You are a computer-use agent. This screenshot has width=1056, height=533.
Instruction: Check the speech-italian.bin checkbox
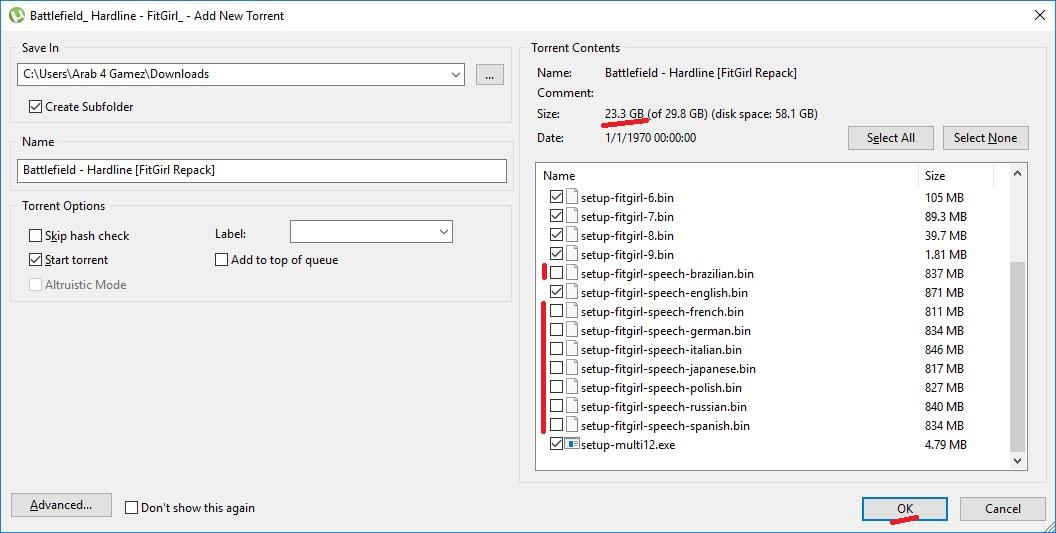point(556,349)
